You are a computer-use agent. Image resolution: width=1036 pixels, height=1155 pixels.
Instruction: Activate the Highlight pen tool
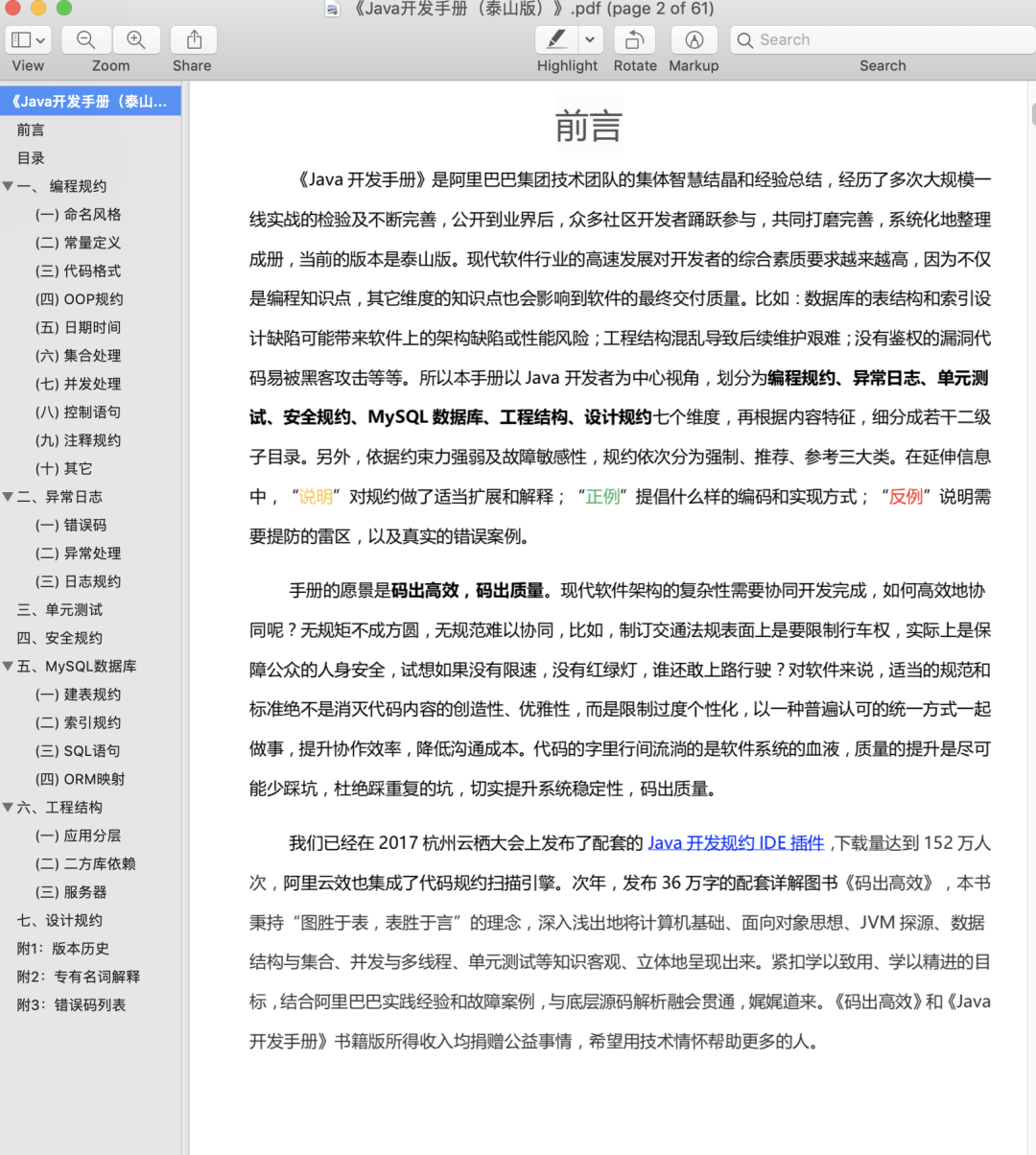coord(556,40)
